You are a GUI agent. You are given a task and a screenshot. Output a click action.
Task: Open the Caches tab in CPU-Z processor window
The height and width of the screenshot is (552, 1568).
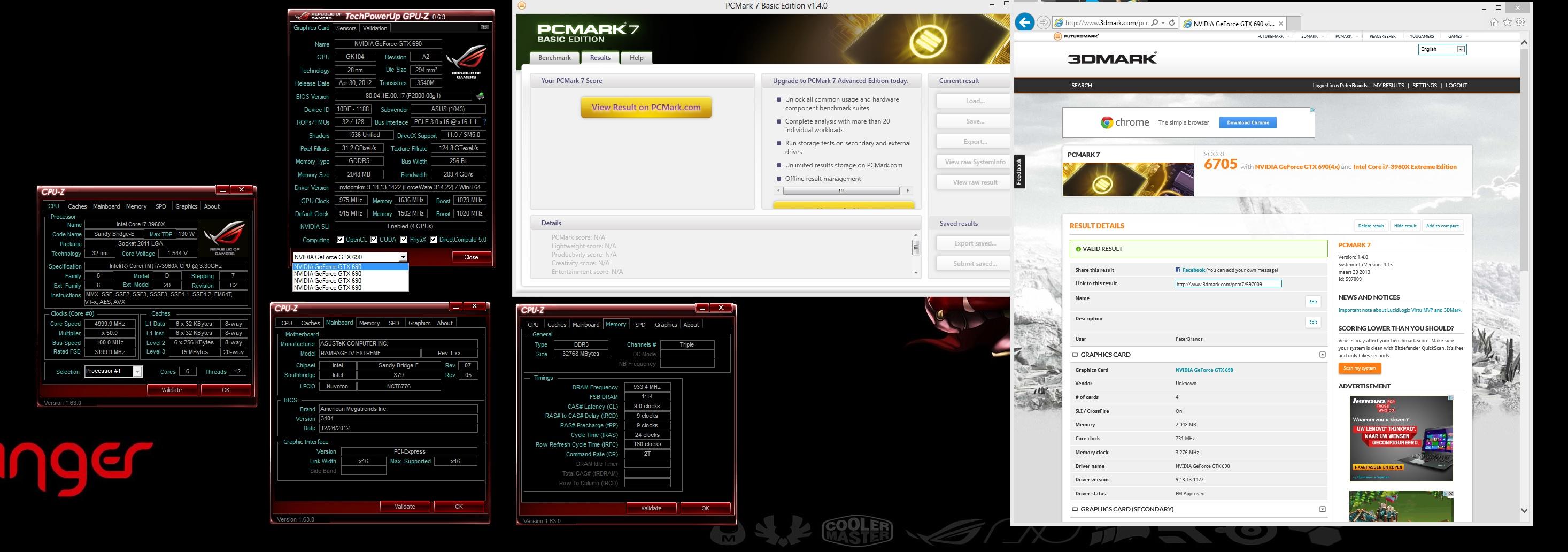78,206
